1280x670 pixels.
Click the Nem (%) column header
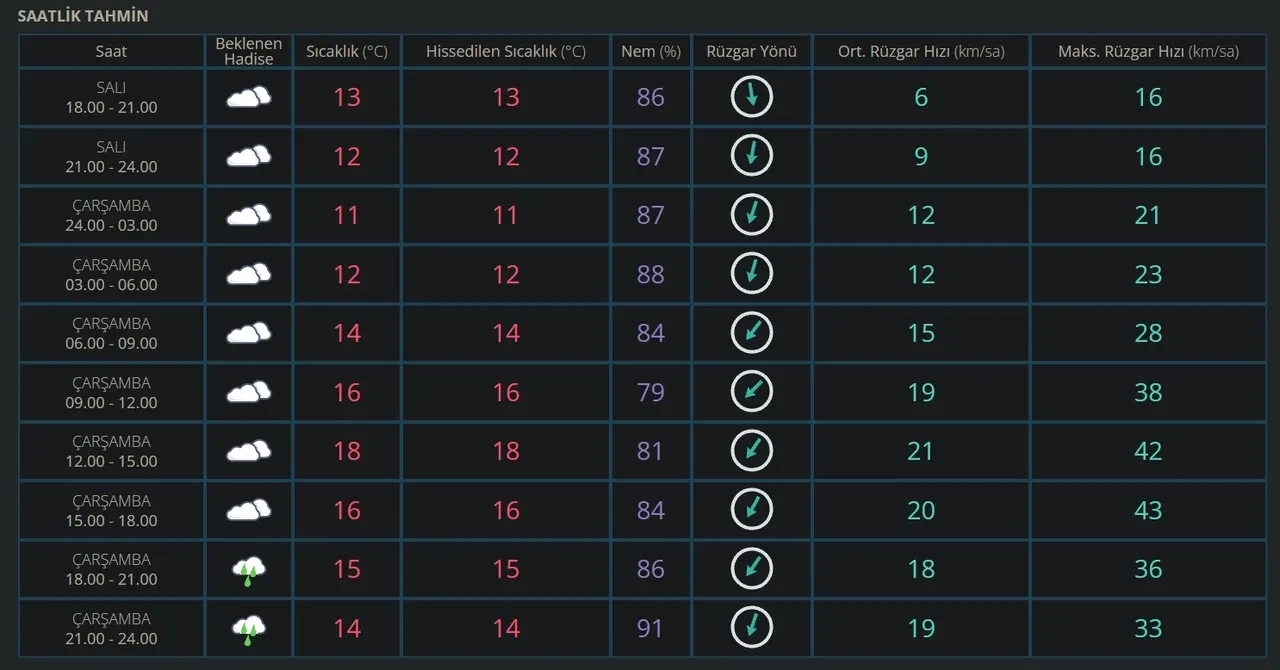651,51
